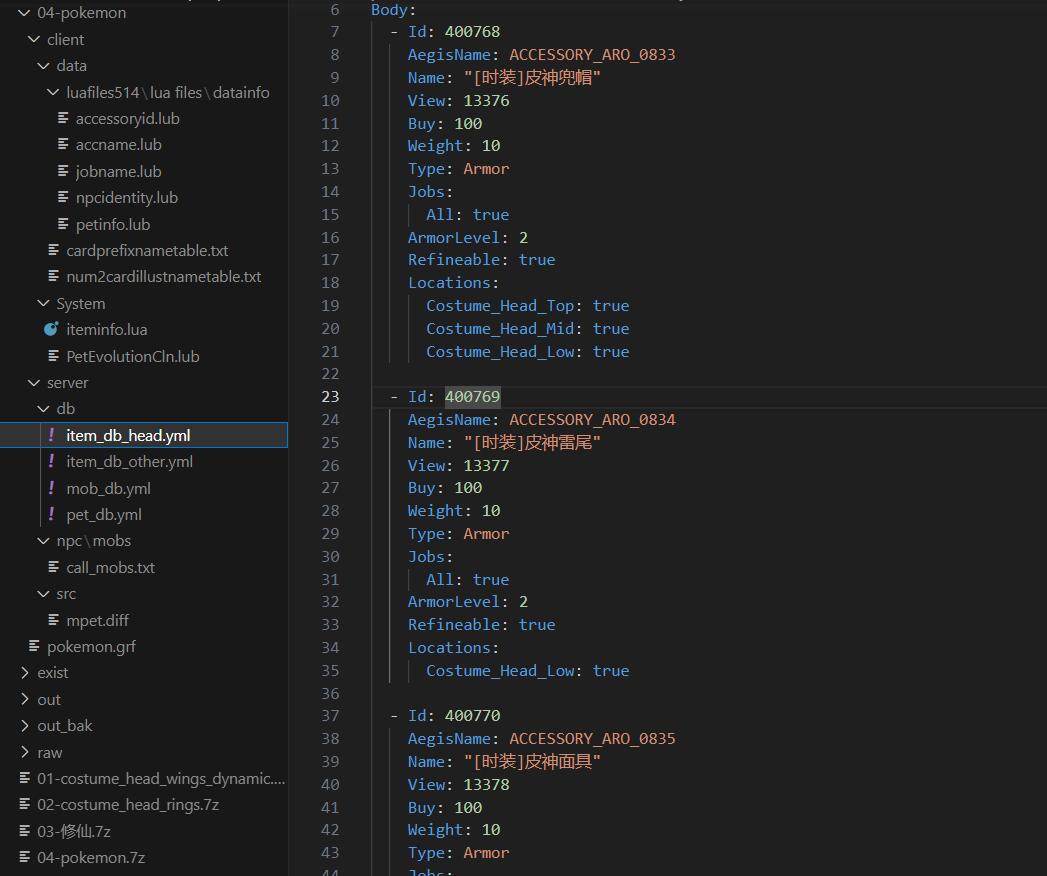
Task: Click the Lua icon beside iteminfo.lua
Action: 52,329
